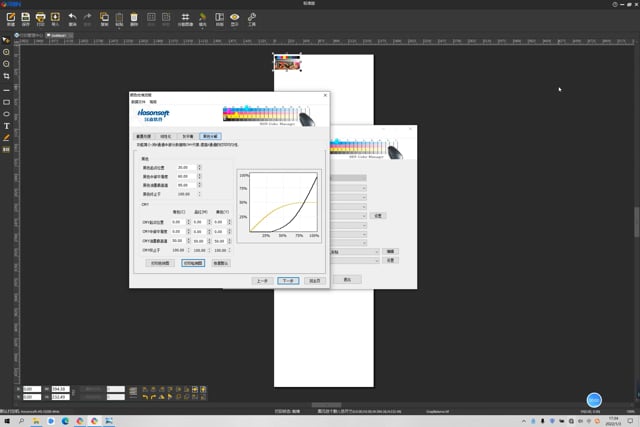Click the Import icon with the down arrow

click(55, 17)
